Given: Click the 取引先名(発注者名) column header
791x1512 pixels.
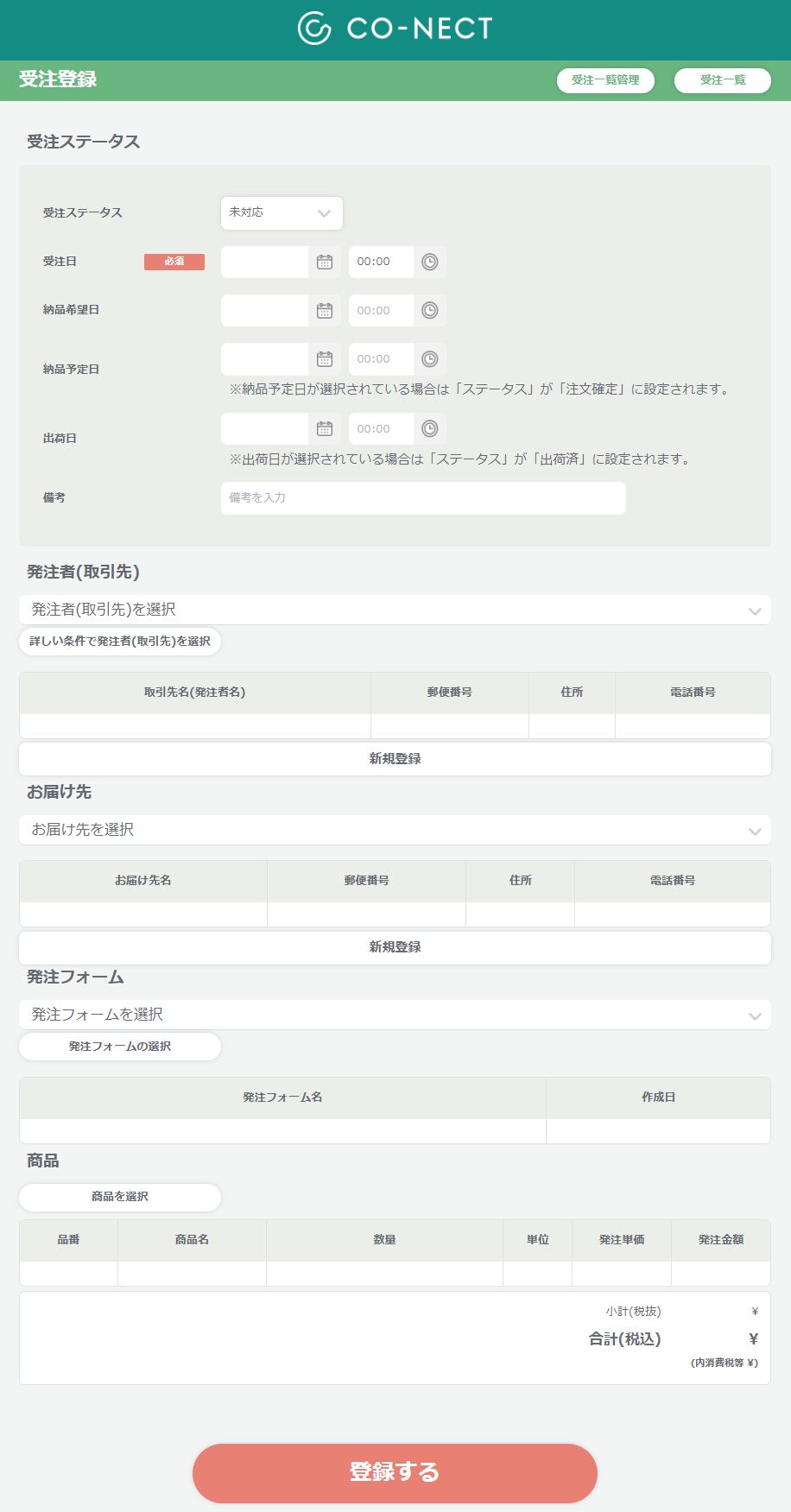Looking at the screenshot, I should [195, 693].
